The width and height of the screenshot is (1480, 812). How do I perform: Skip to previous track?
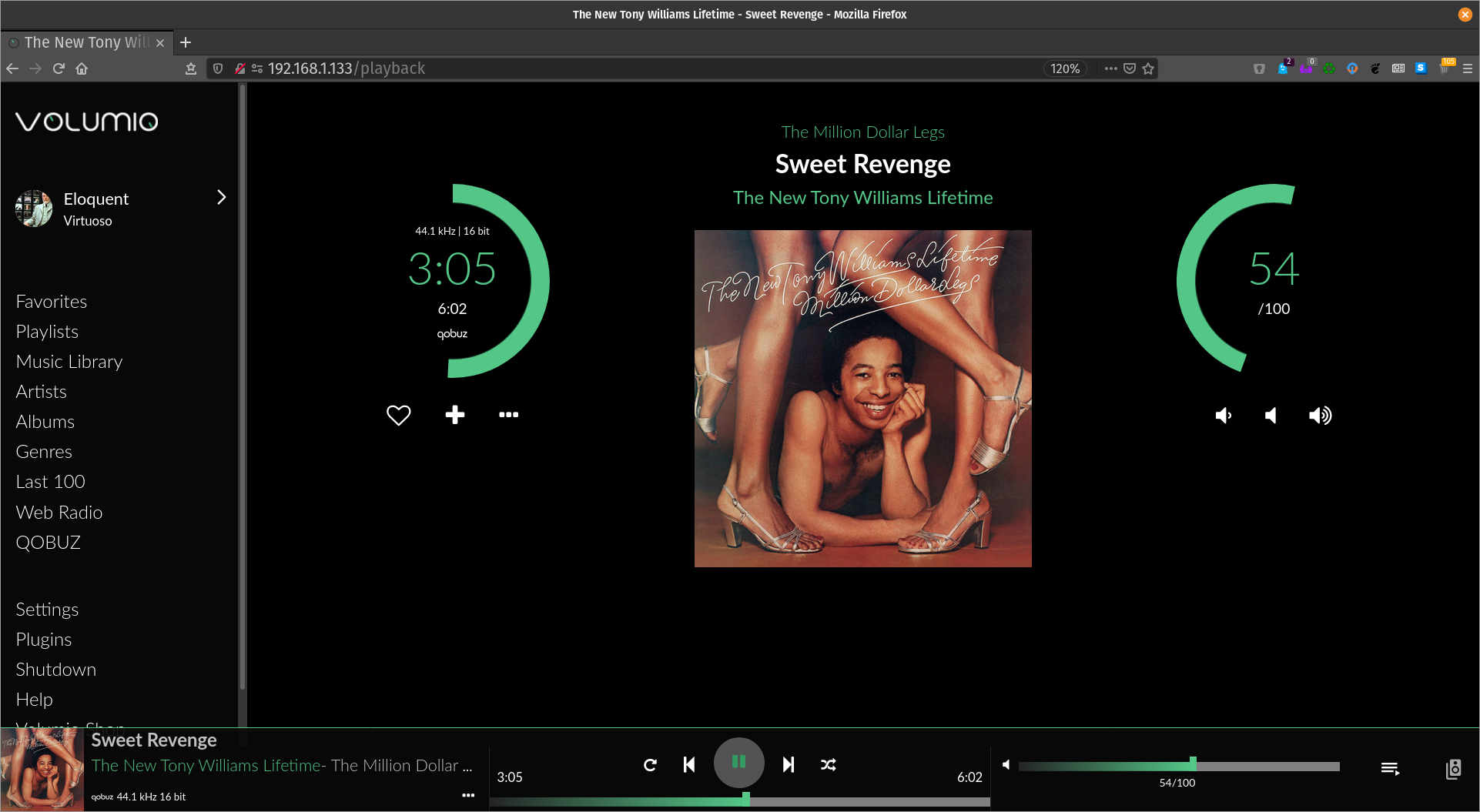click(x=689, y=764)
